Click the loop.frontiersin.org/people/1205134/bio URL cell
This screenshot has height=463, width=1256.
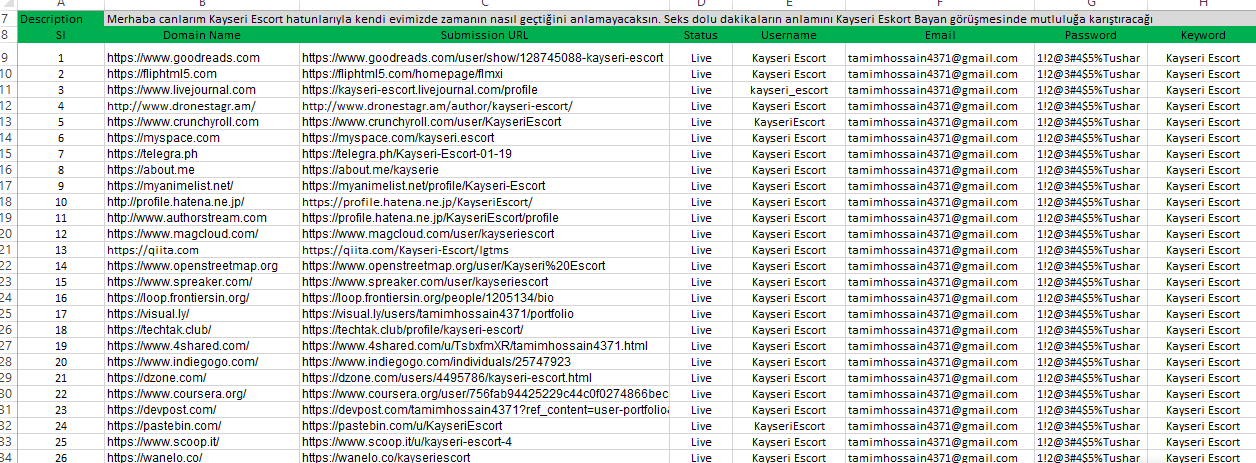pos(486,298)
